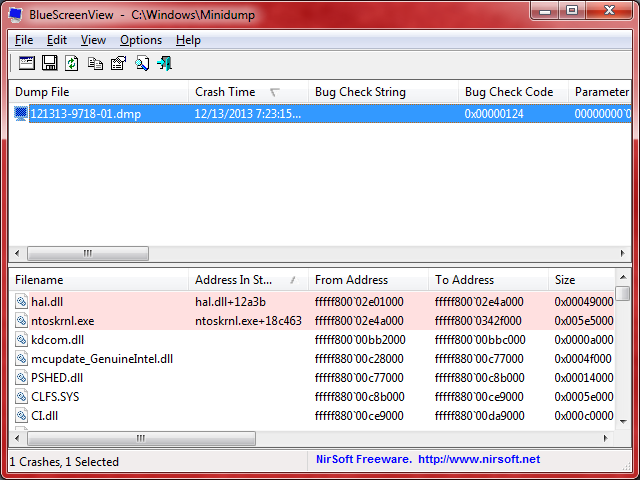
Task: Click the Exit toolbar icon
Action: 164,64
